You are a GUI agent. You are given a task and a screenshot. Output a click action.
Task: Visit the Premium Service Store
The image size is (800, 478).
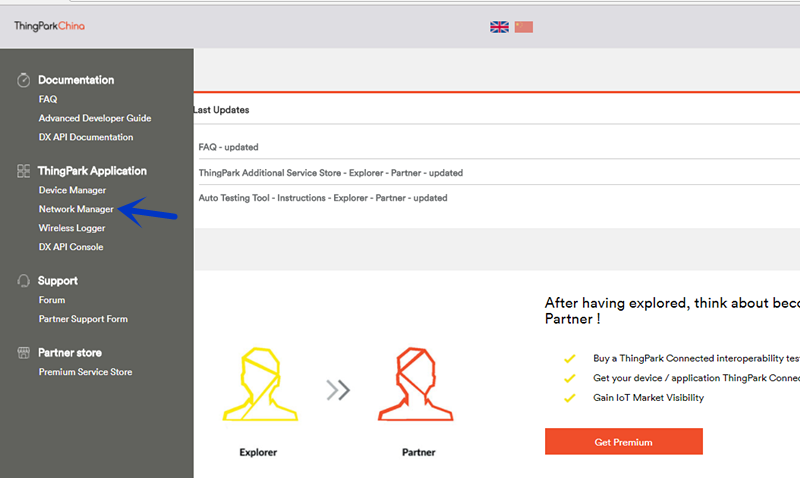pyautogui.click(x=85, y=372)
